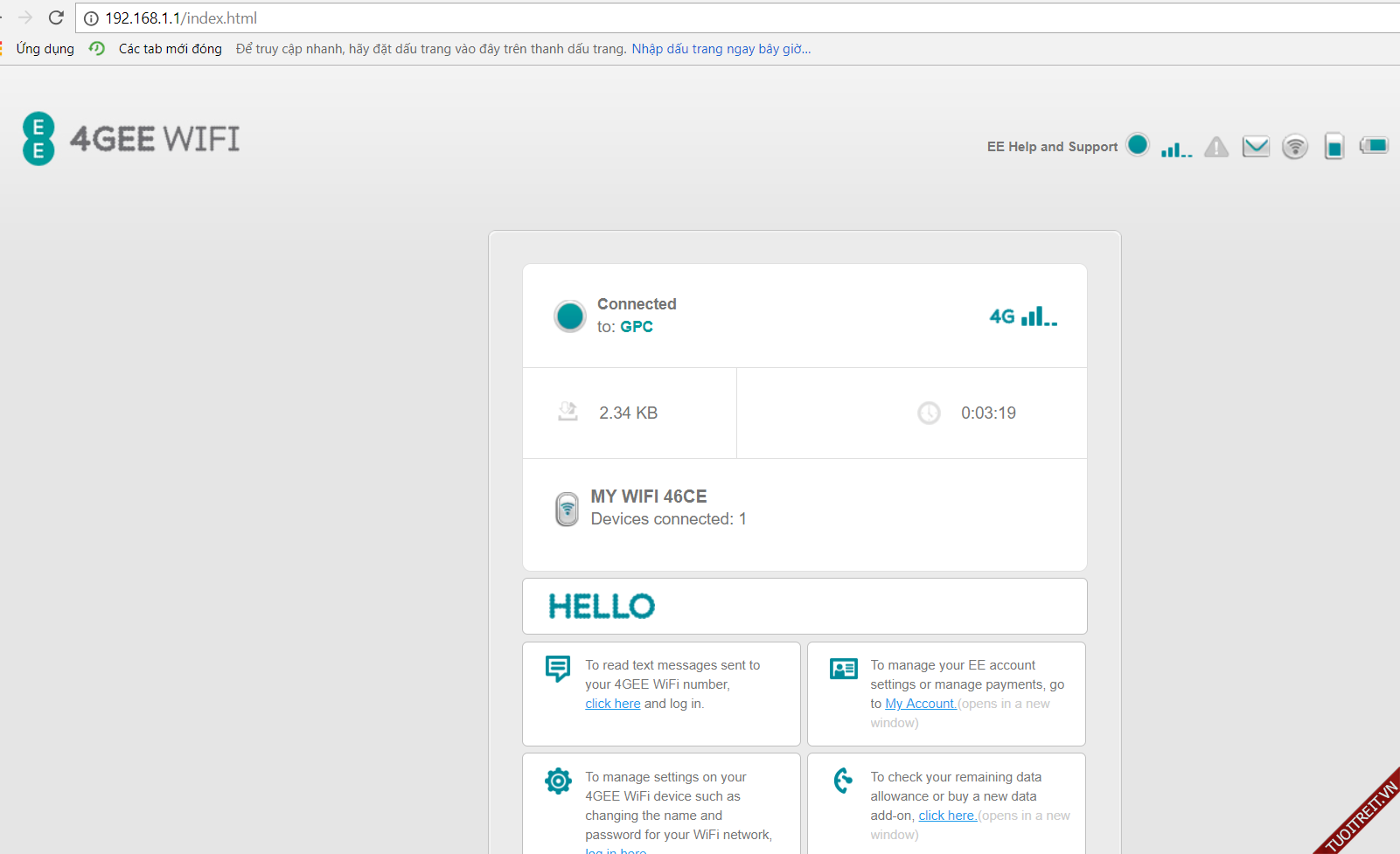Click the large Connected status circle

pyautogui.click(x=570, y=316)
